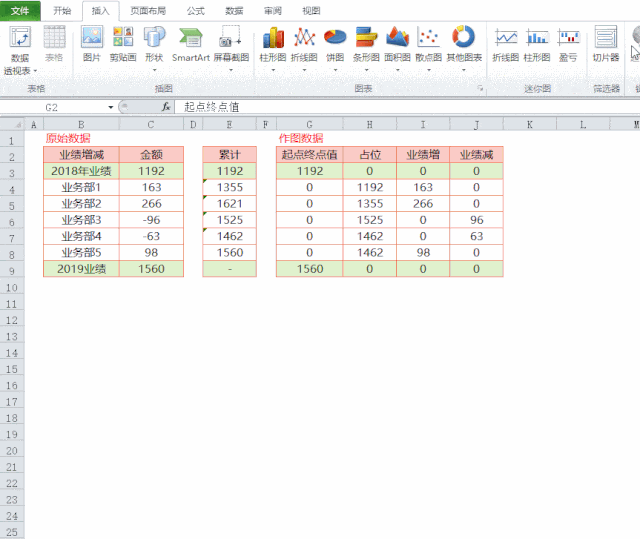Expand the Shapes (形状) dropdown
Image resolution: width=640 pixels, height=539 pixels.
(x=154, y=69)
